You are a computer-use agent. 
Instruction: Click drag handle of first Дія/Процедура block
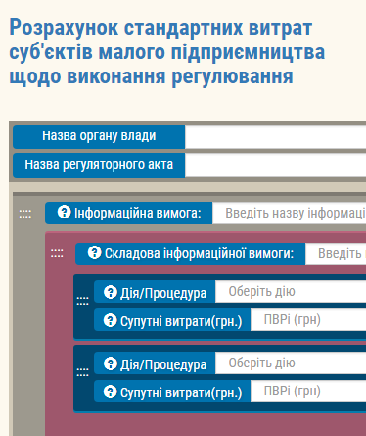[x=82, y=301]
